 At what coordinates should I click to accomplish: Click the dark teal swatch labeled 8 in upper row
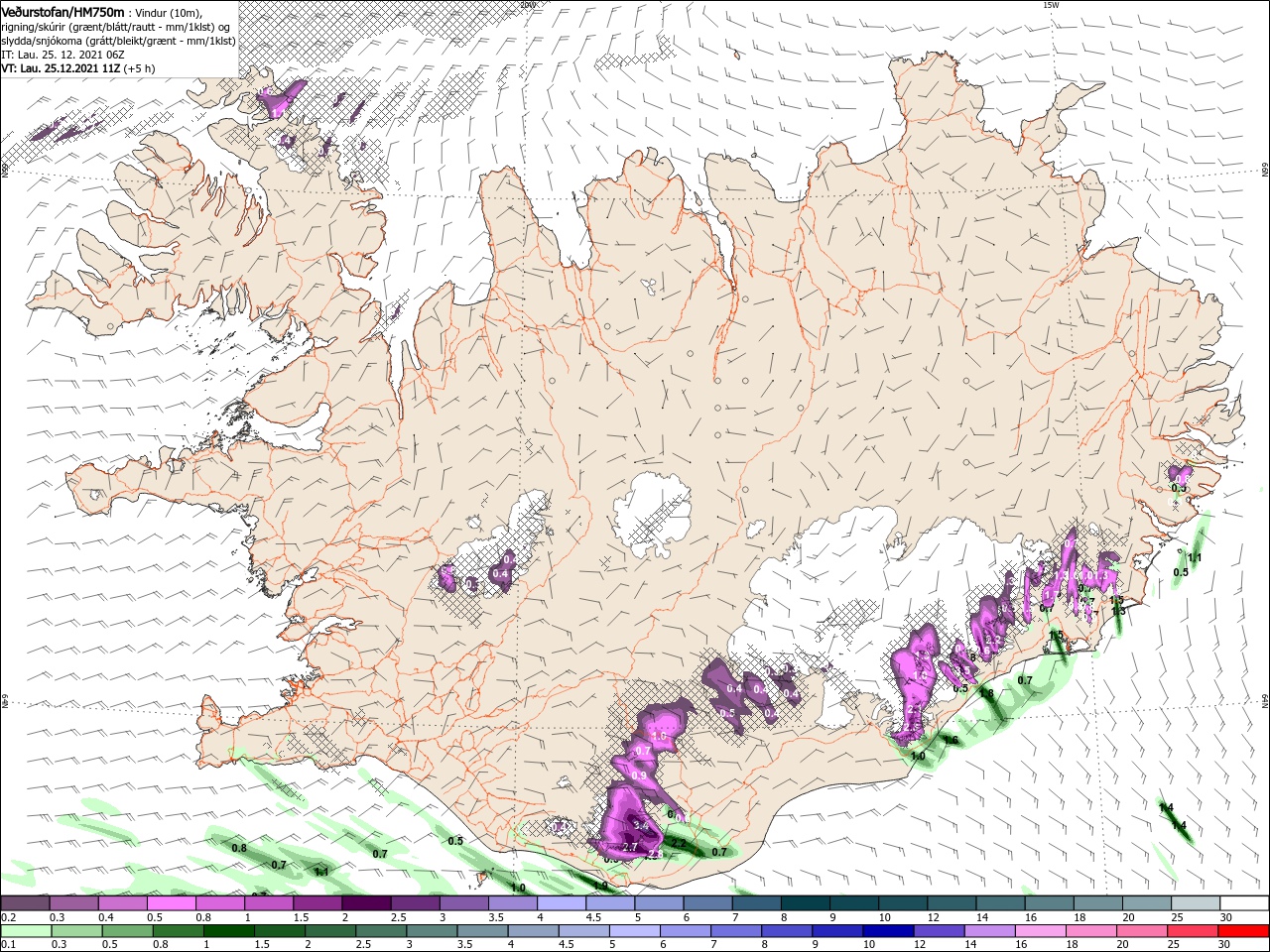806,903
